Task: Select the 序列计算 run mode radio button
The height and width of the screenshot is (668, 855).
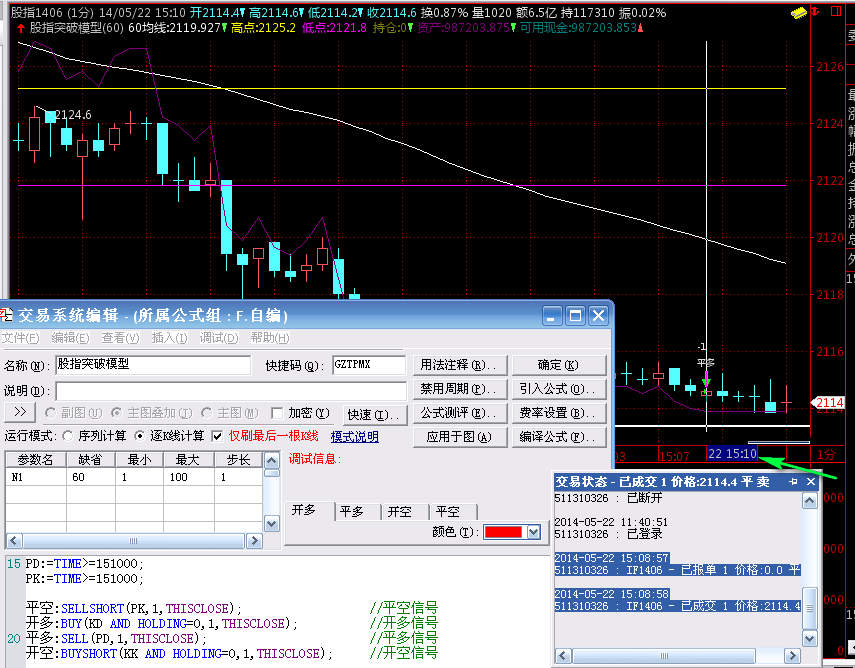Action: point(68,436)
